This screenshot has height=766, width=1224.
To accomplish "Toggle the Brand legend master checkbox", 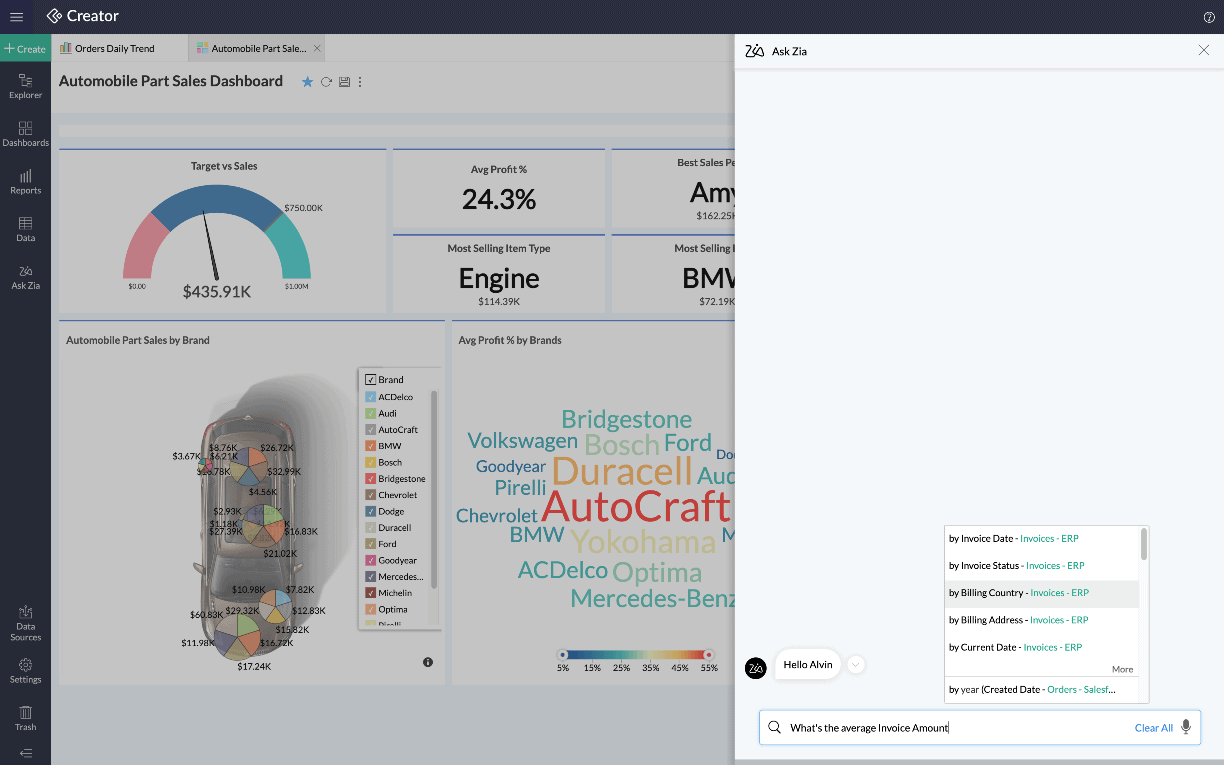I will pos(370,380).
